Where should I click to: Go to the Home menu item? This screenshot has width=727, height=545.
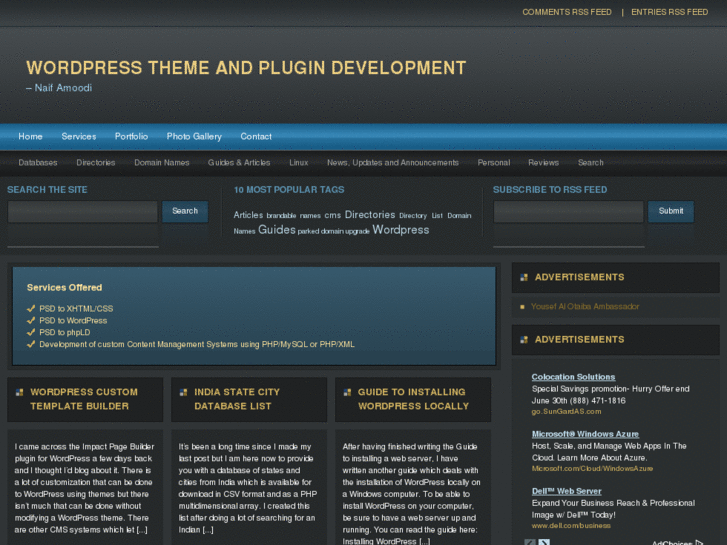(31, 136)
